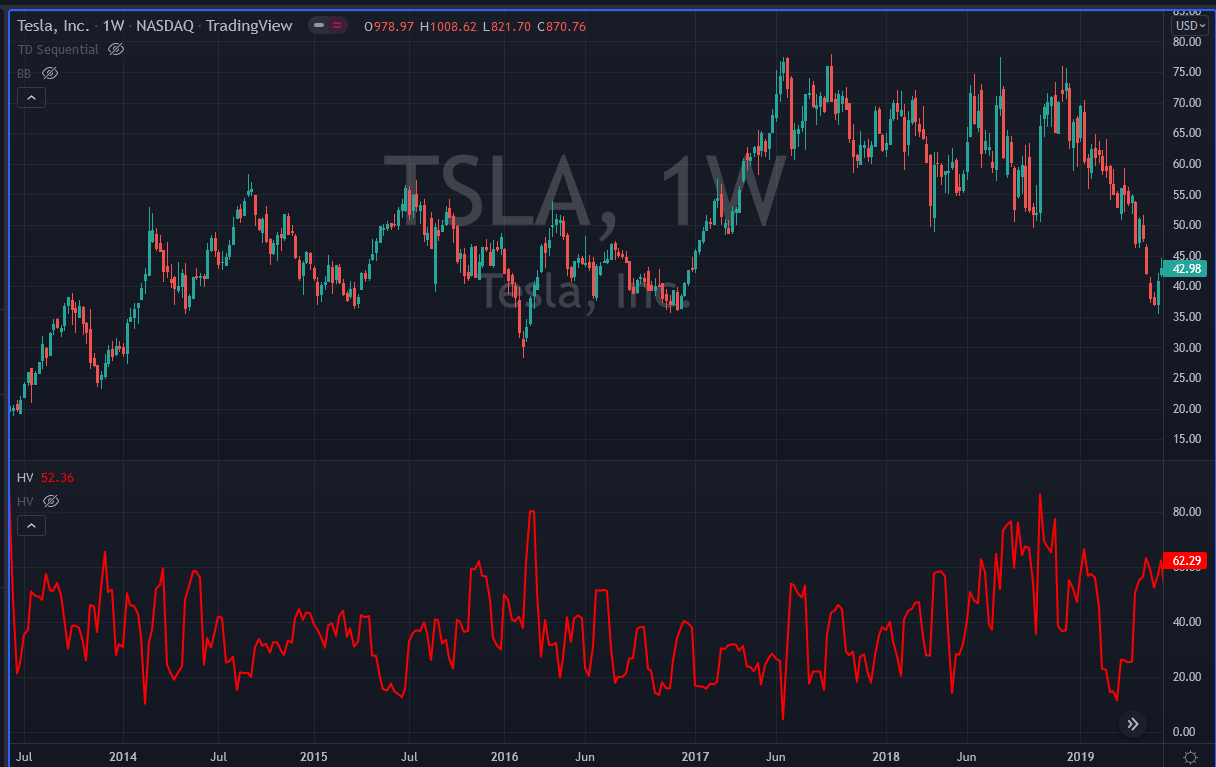
Task: Click the 15.00 level on the price scale
Action: tap(1187, 439)
